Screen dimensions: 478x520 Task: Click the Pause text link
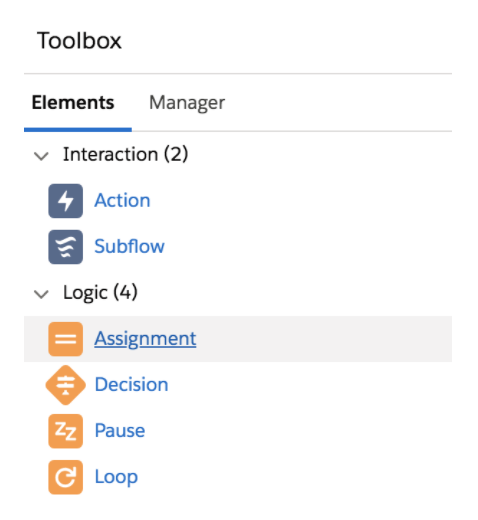tap(120, 430)
